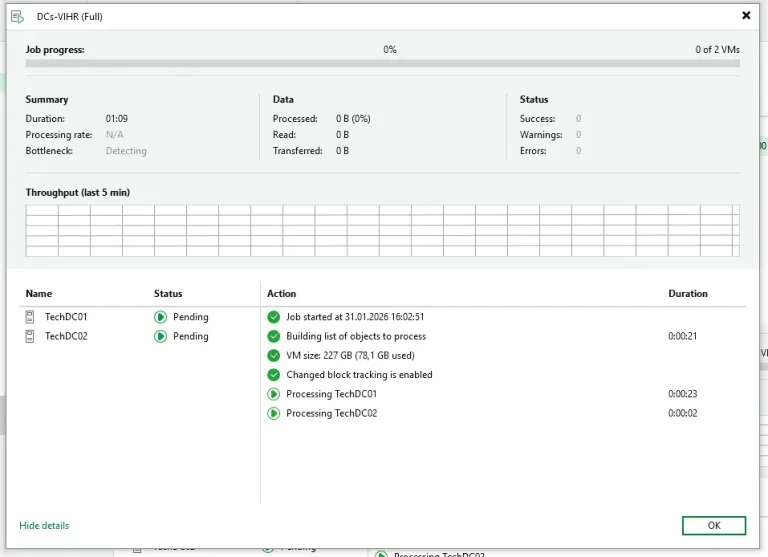
Task: Click the check icon beside VM size
Action: tap(273, 355)
